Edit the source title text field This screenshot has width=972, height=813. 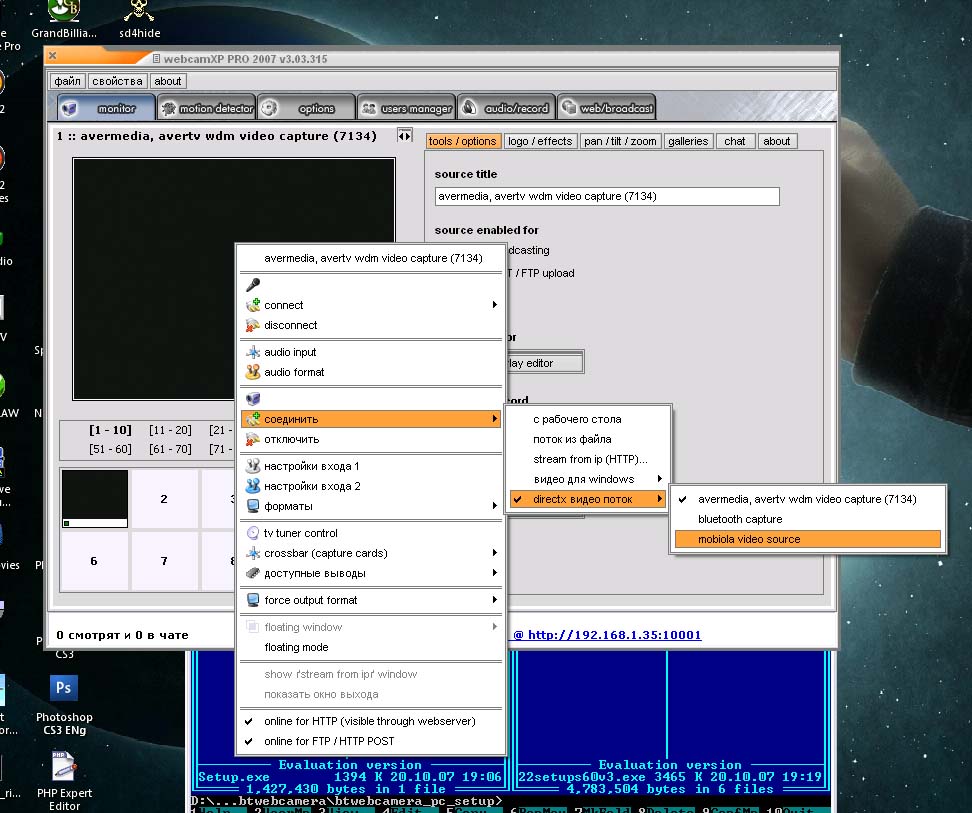coord(607,196)
